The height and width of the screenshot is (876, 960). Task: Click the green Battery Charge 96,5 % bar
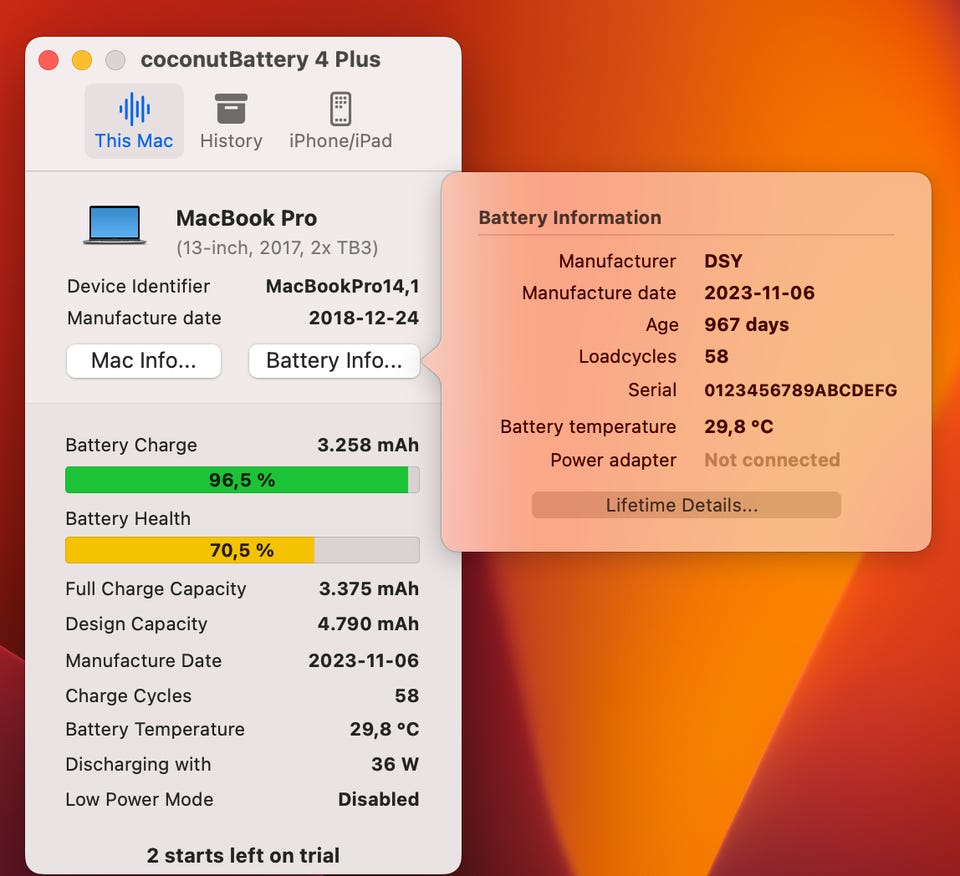point(242,479)
